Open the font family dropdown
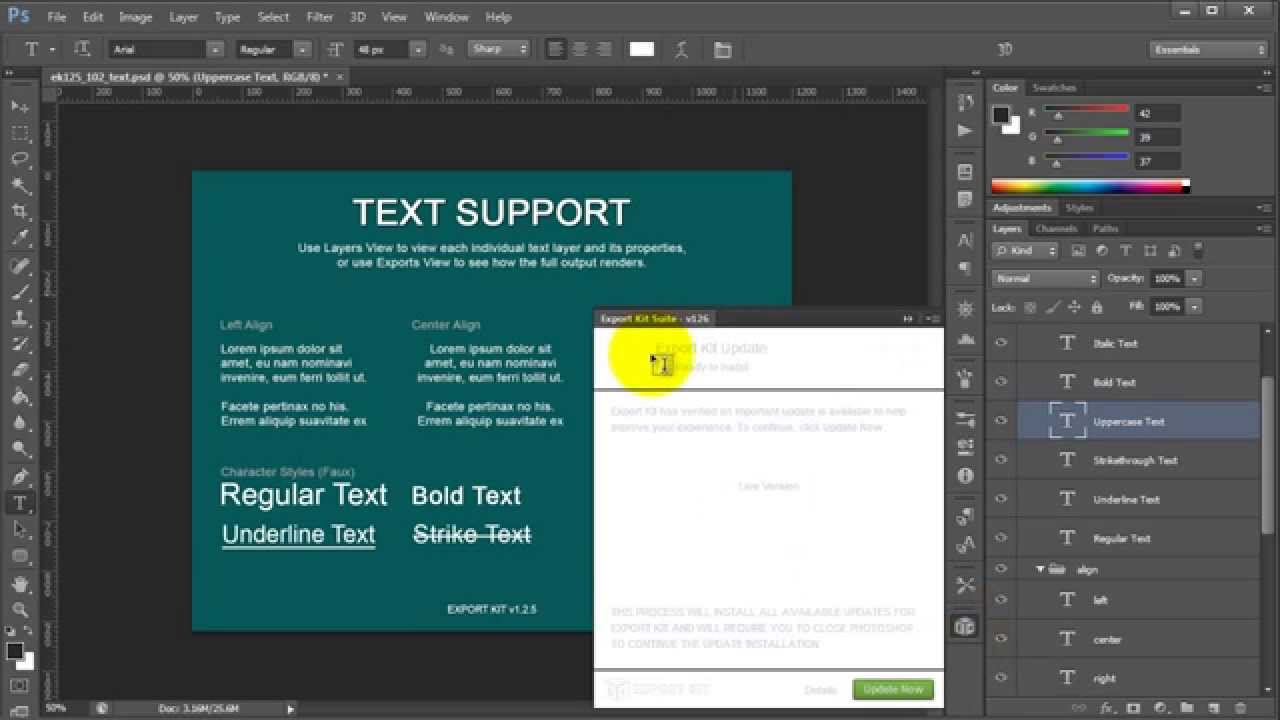1280x720 pixels. [x=215, y=49]
